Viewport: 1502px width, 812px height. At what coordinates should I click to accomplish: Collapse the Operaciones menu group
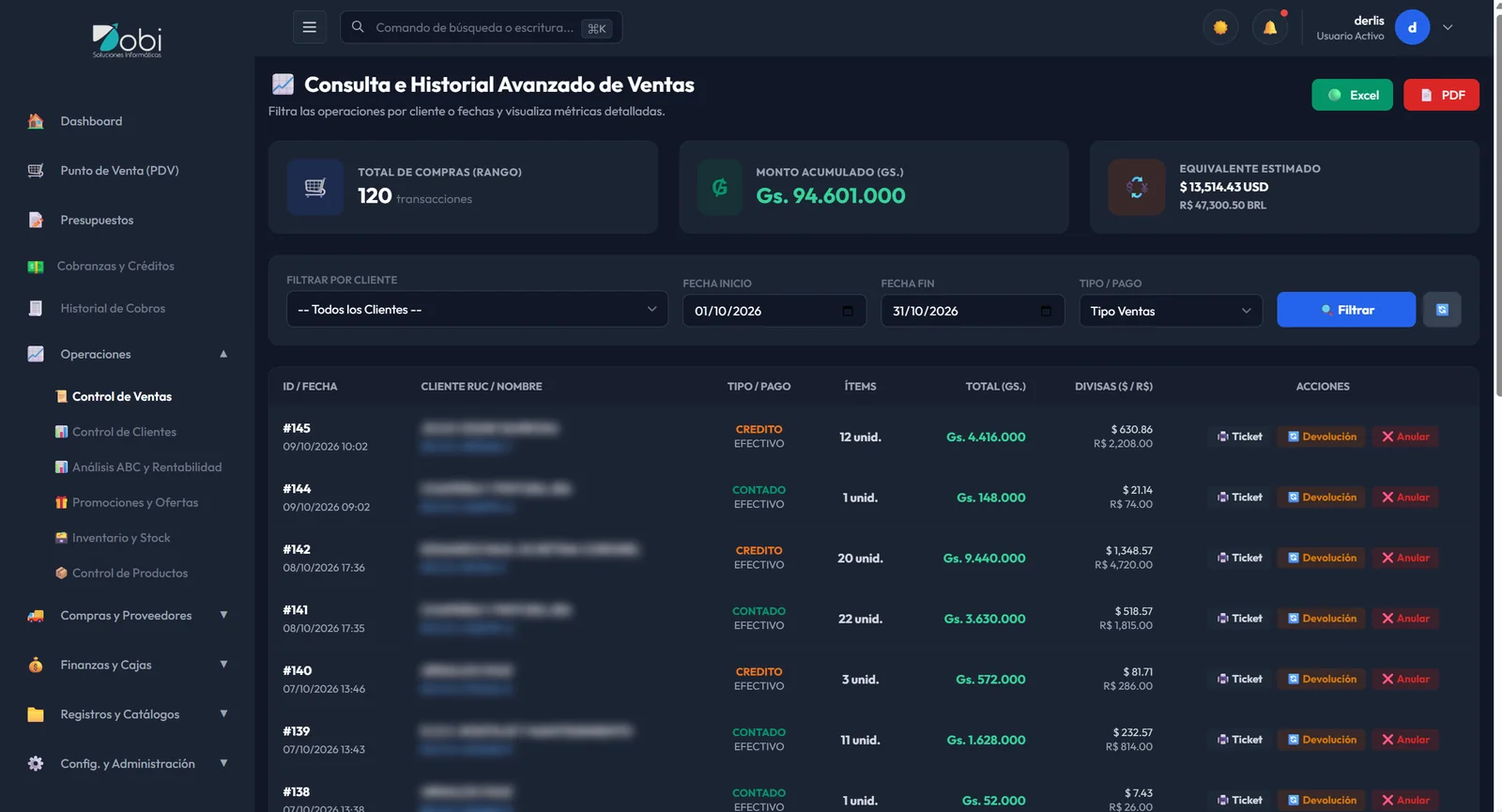click(128, 354)
